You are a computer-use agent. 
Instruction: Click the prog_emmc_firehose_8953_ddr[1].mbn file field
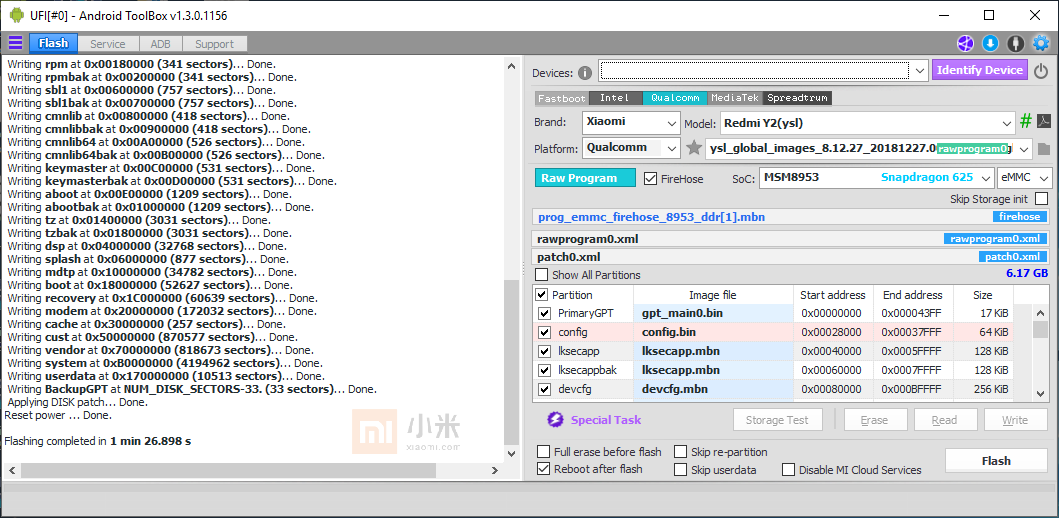tap(791, 217)
